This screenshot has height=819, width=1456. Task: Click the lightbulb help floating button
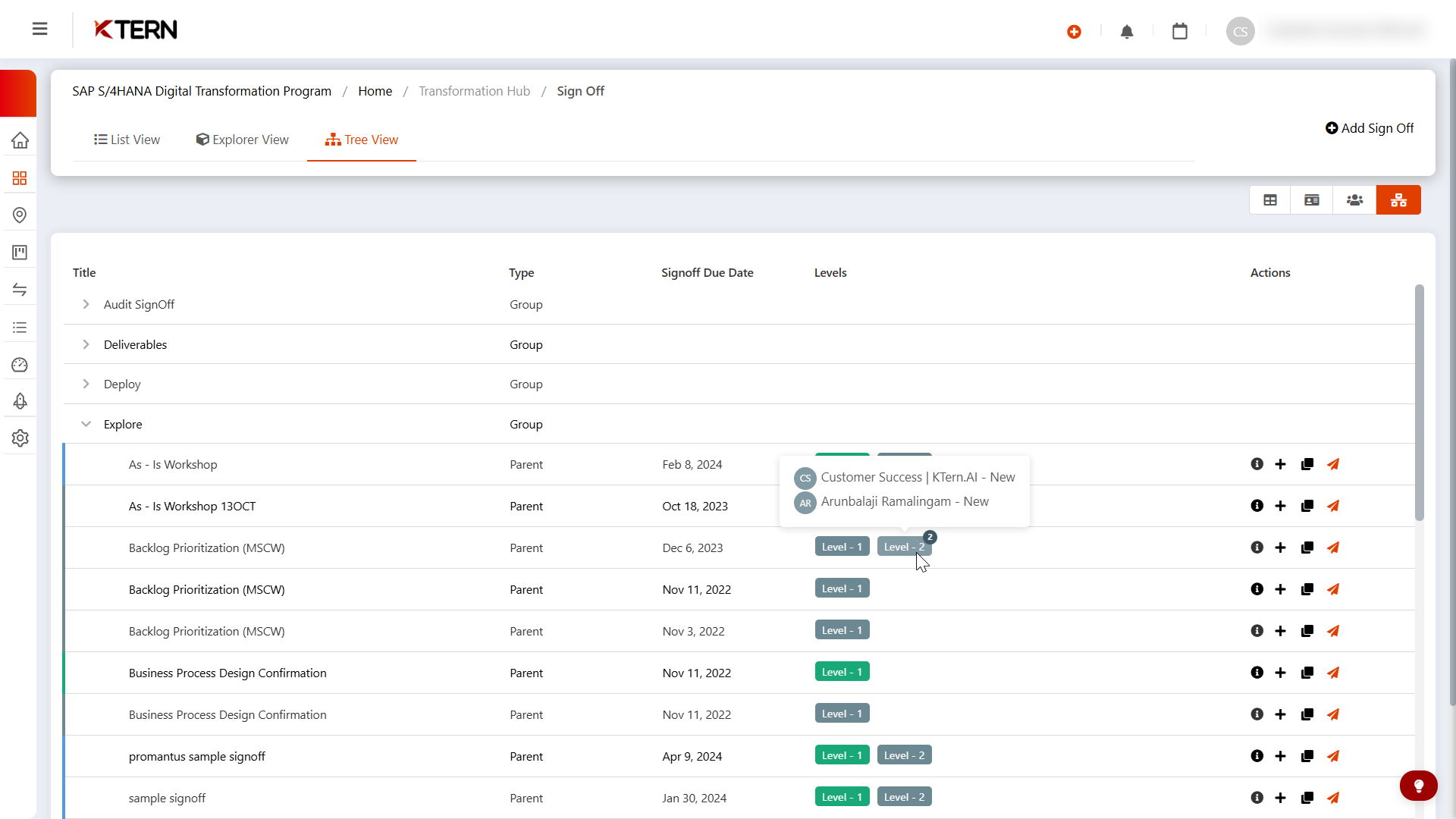pyautogui.click(x=1419, y=786)
